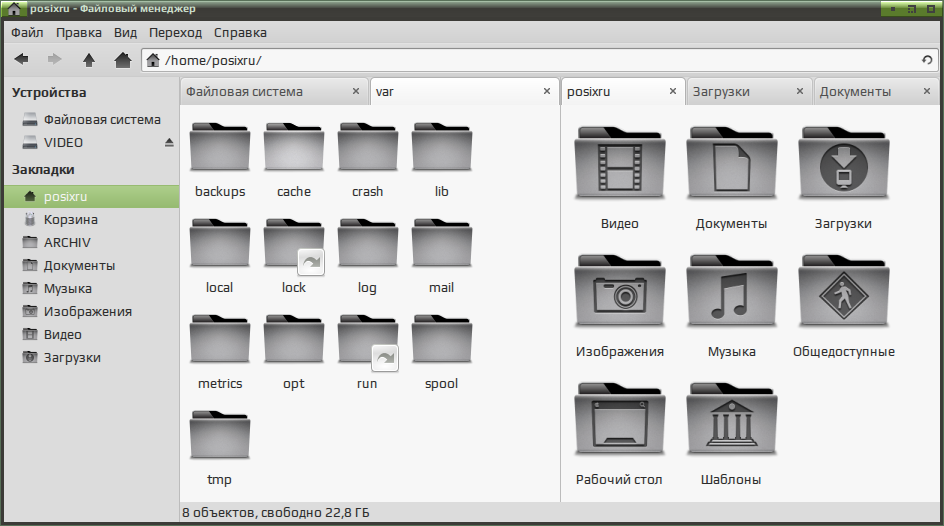Open the tmp folder
Screen dimensions: 944x526
[220, 435]
